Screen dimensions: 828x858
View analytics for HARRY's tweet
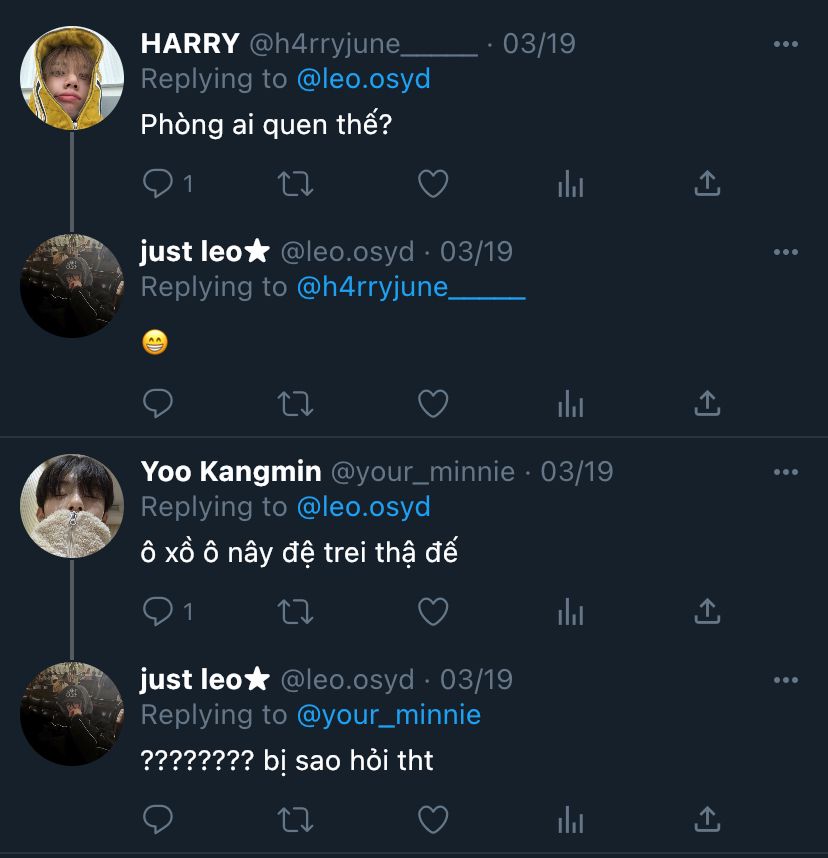570,183
